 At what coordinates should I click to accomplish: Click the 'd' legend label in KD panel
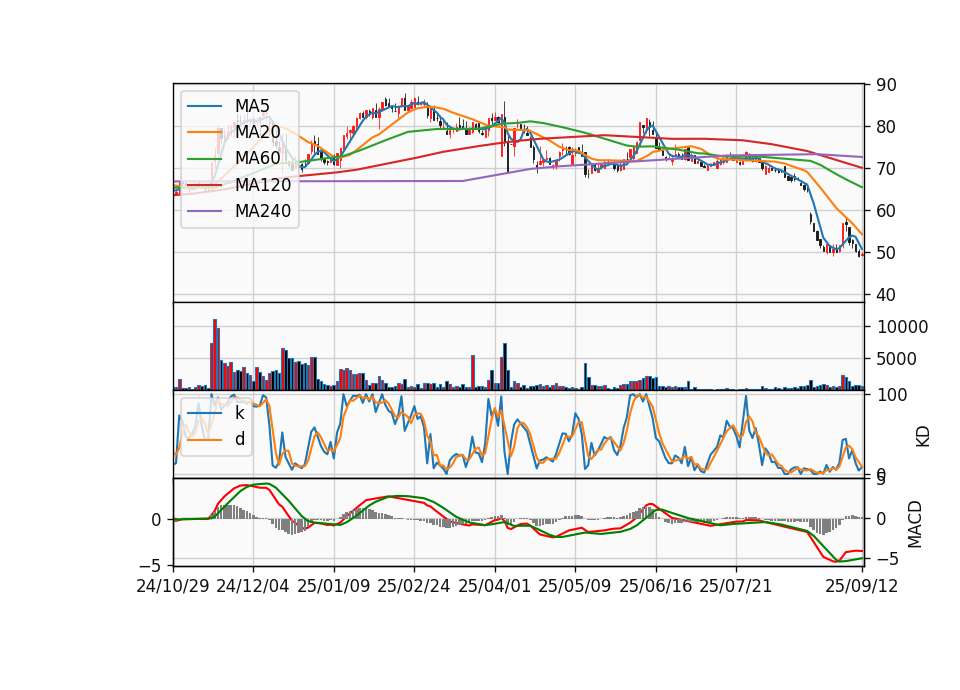click(240, 439)
